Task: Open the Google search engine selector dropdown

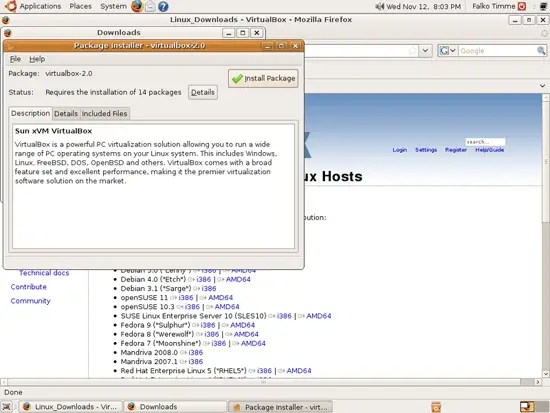Action: click(448, 51)
